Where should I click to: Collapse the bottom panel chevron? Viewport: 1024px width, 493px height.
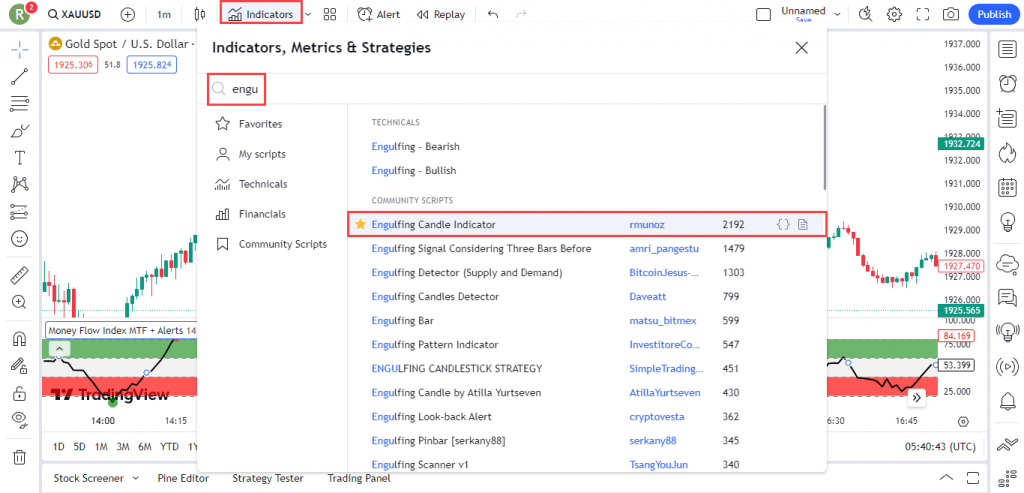[947, 478]
